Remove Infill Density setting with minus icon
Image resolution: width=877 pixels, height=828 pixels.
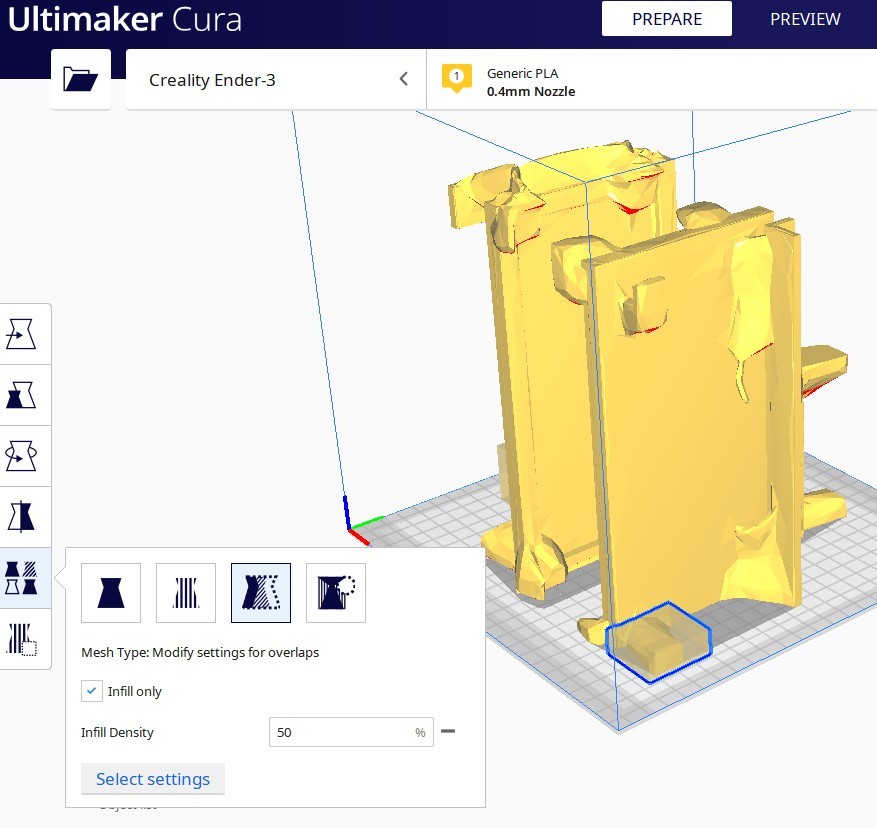(448, 731)
